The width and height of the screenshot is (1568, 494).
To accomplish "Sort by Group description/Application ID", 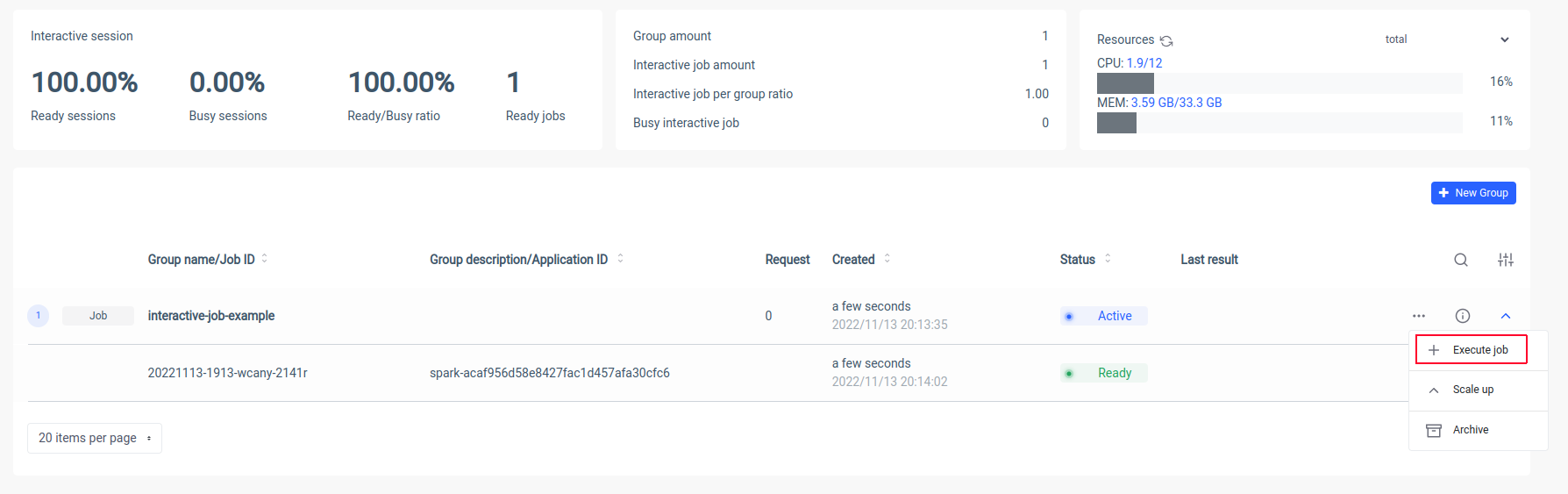I will point(621,259).
